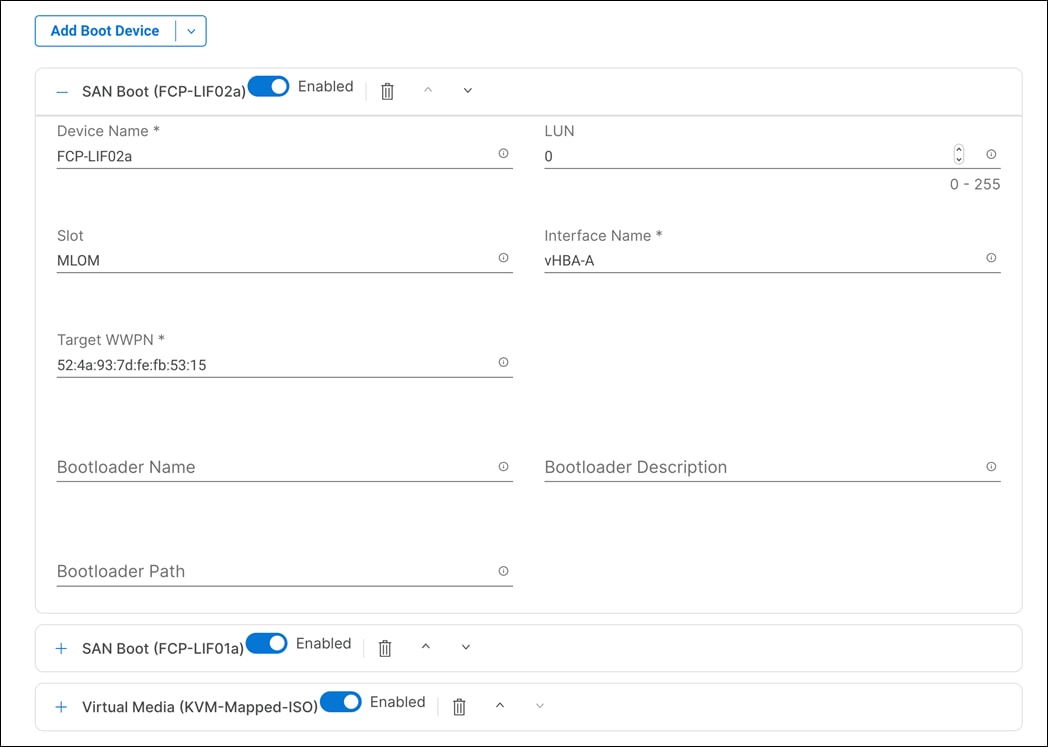Move Virtual Media device up in order
The height and width of the screenshot is (747, 1048).
point(500,706)
